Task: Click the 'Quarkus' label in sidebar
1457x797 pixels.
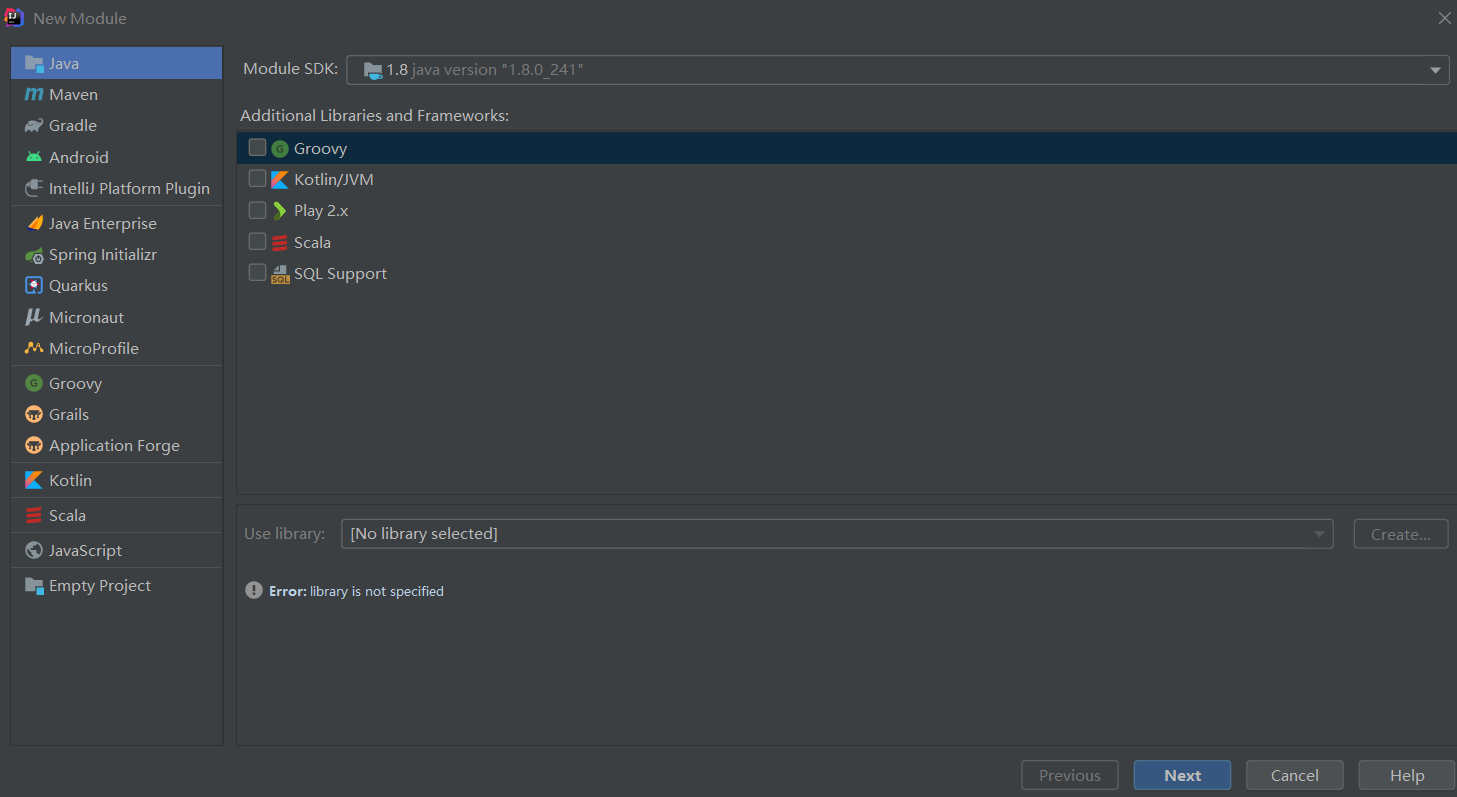Action: [78, 286]
